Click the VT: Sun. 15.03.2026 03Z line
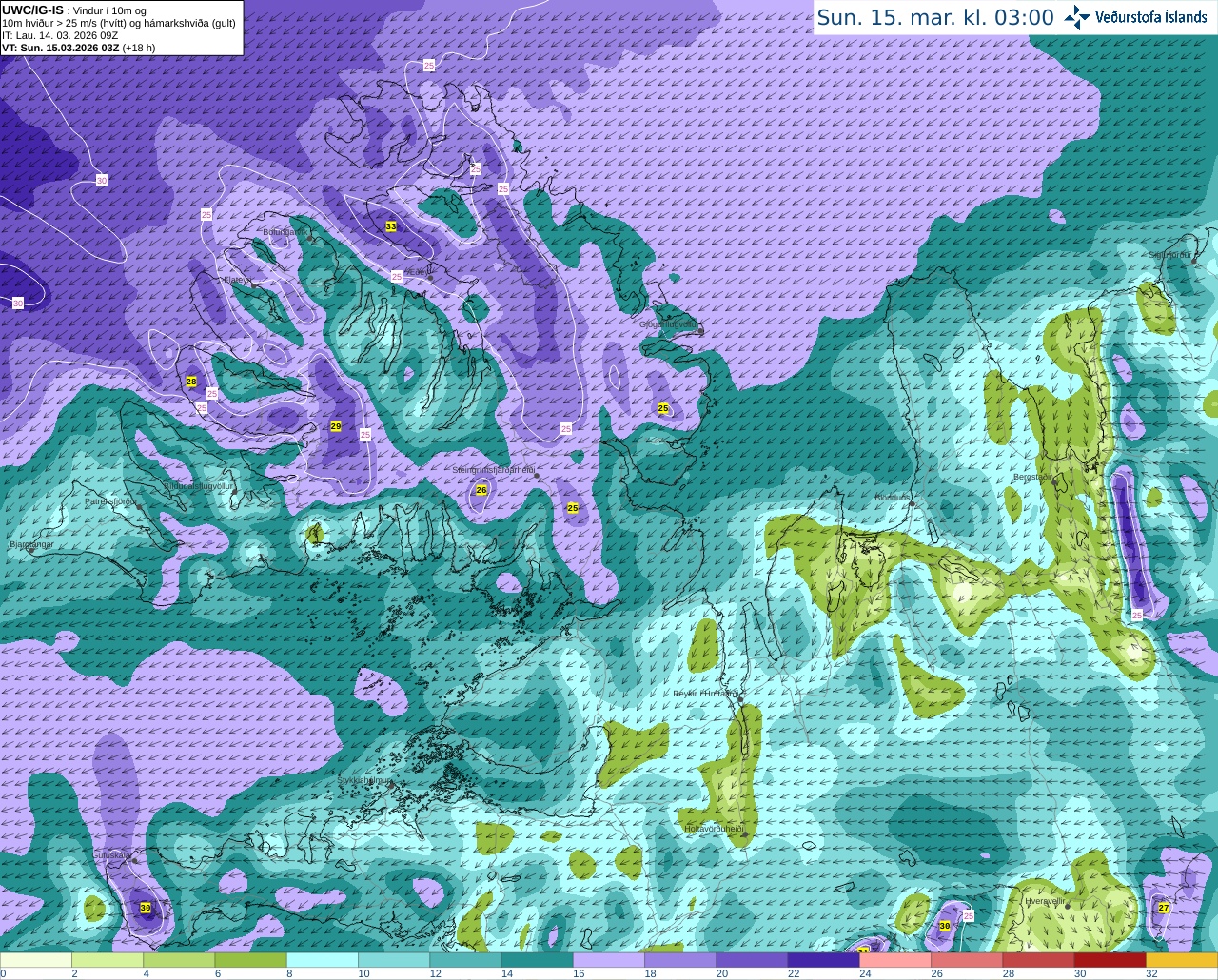 (78, 48)
